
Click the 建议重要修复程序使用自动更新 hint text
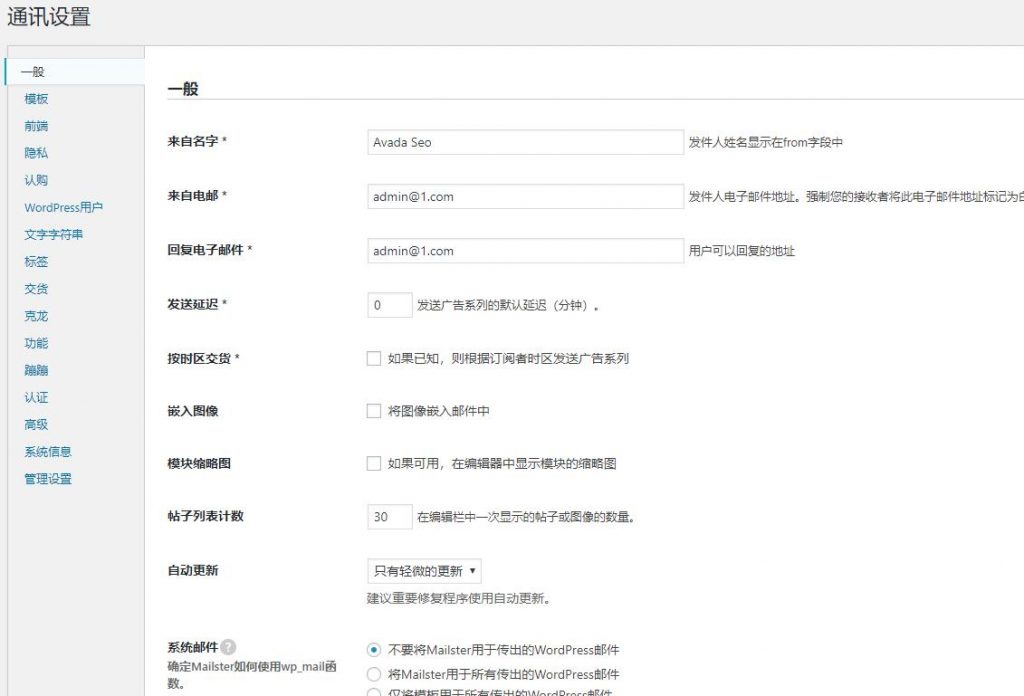coord(458,599)
